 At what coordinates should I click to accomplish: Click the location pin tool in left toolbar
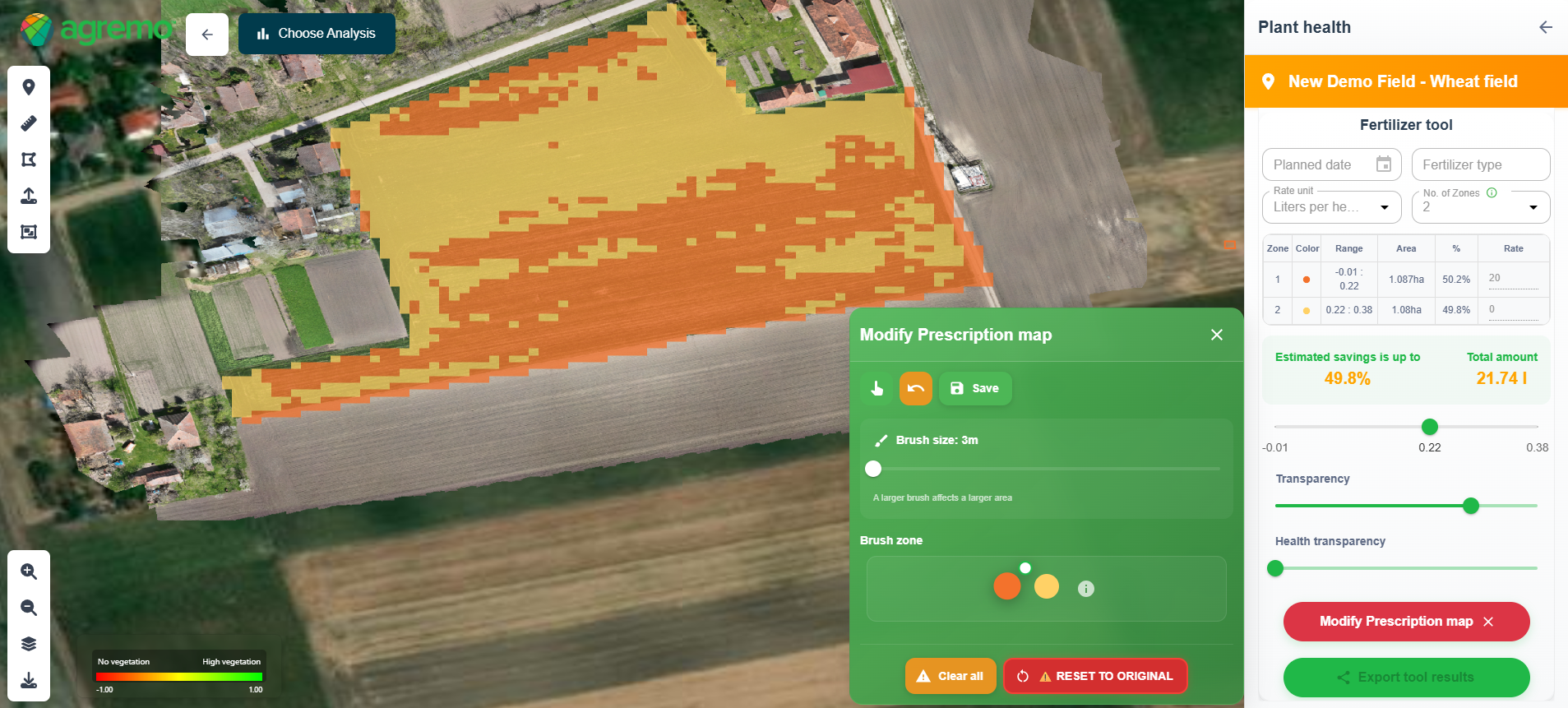[x=29, y=87]
